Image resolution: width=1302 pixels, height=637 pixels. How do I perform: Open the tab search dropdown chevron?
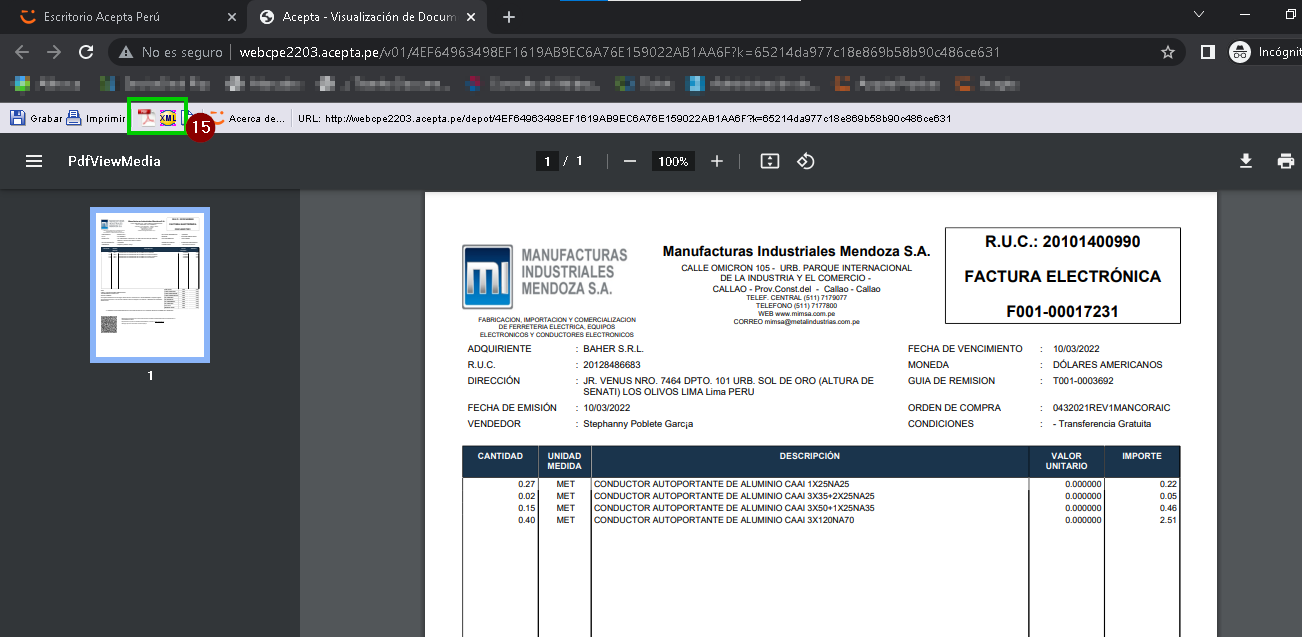(x=1199, y=14)
